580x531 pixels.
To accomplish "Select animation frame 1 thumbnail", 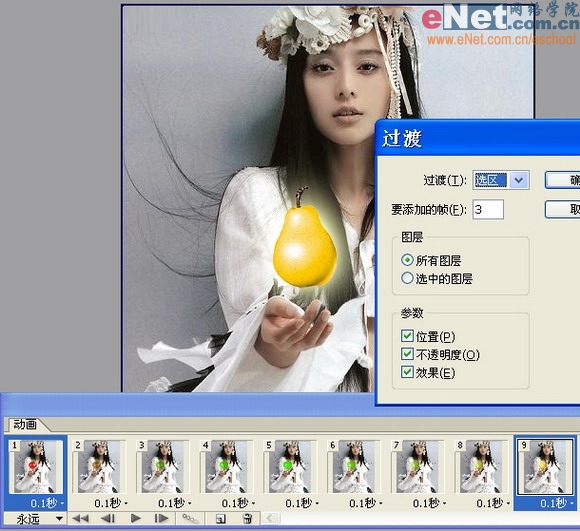I will click(36, 467).
